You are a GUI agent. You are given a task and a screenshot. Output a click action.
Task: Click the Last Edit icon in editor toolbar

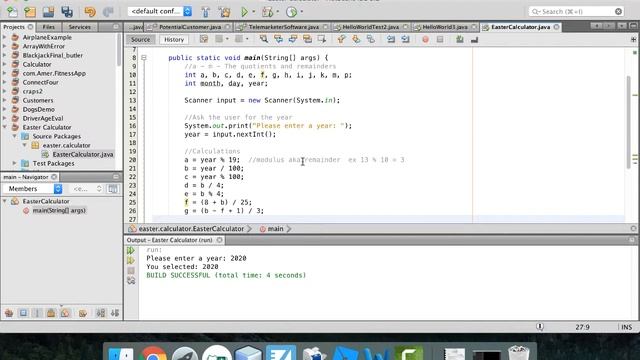point(204,39)
